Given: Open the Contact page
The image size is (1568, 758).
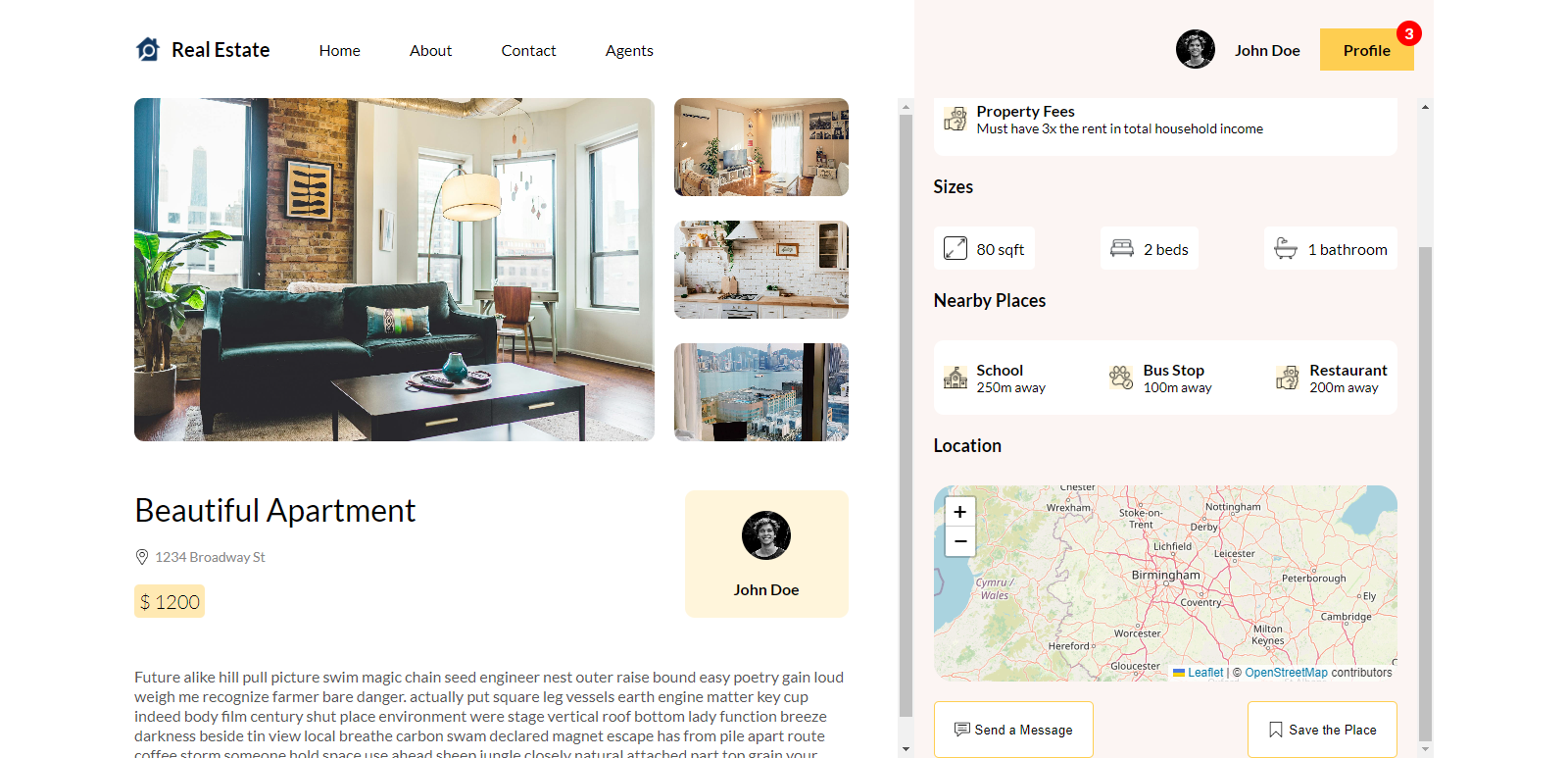Looking at the screenshot, I should coord(528,50).
